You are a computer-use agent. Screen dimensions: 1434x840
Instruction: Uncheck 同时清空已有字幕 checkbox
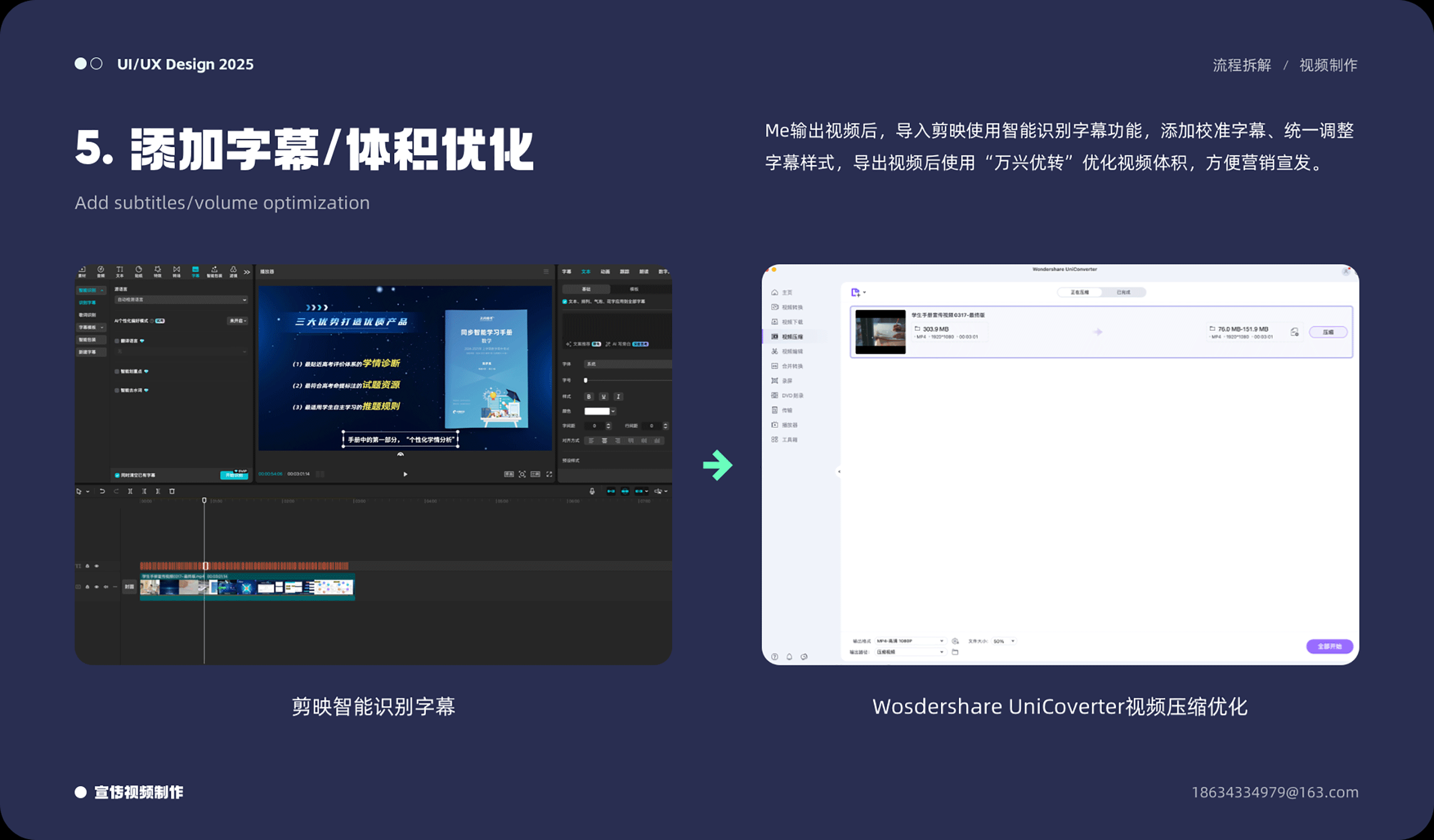(x=117, y=475)
